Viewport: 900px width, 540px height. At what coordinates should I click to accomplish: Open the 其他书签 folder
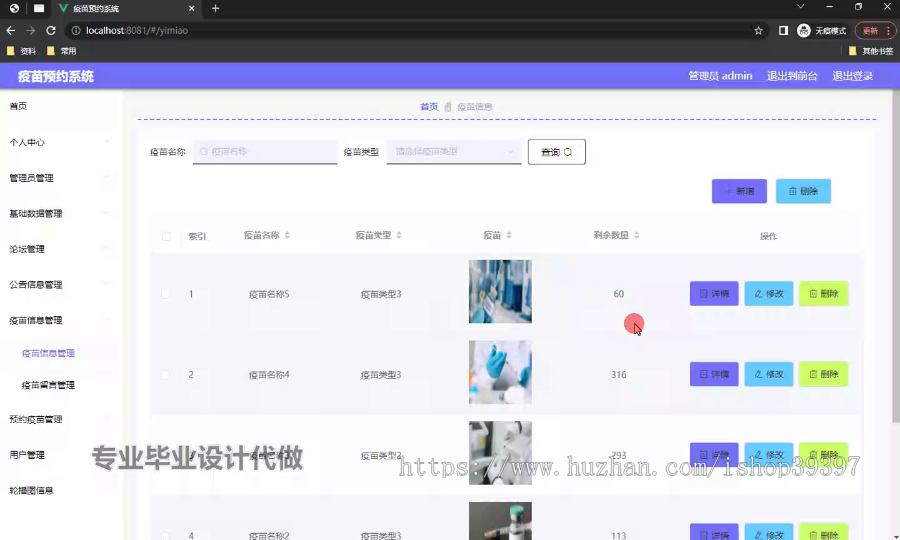(x=871, y=51)
